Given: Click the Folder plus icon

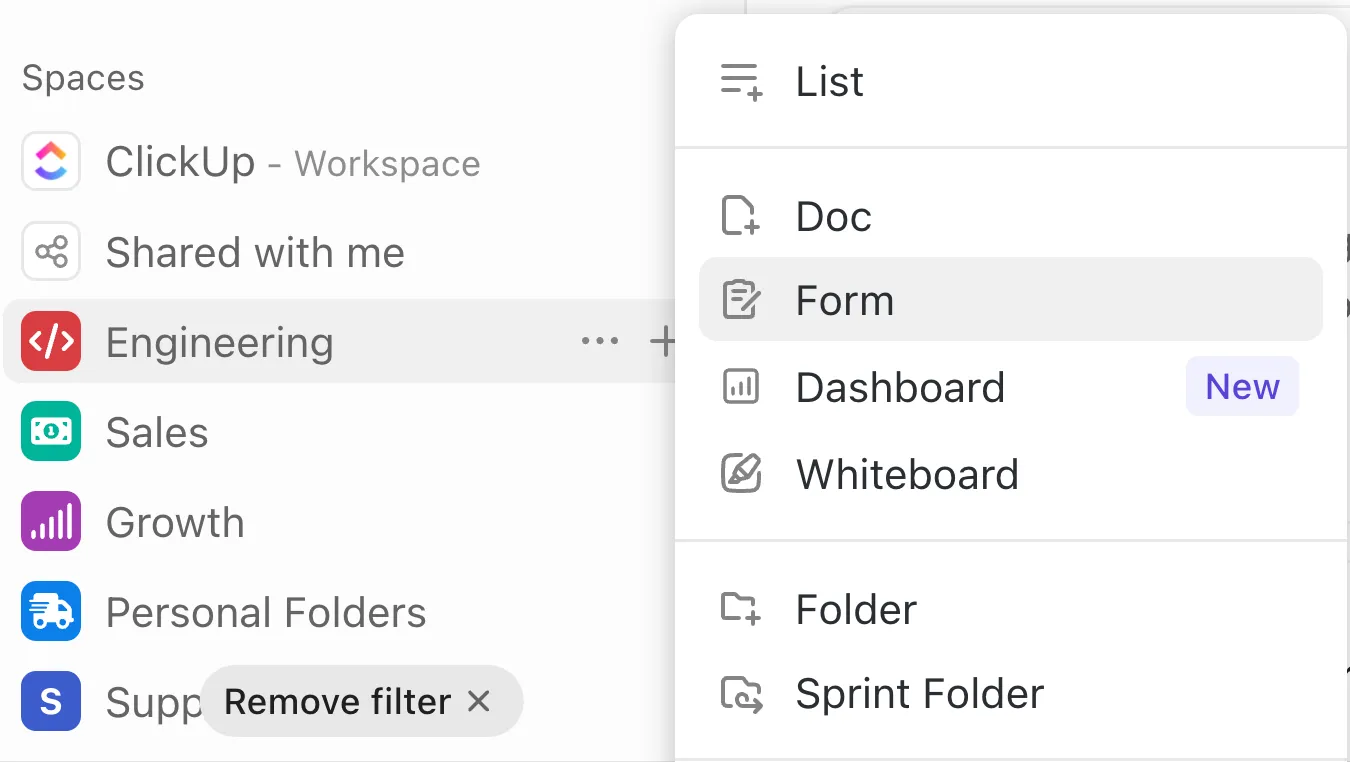Looking at the screenshot, I should pyautogui.click(x=741, y=609).
